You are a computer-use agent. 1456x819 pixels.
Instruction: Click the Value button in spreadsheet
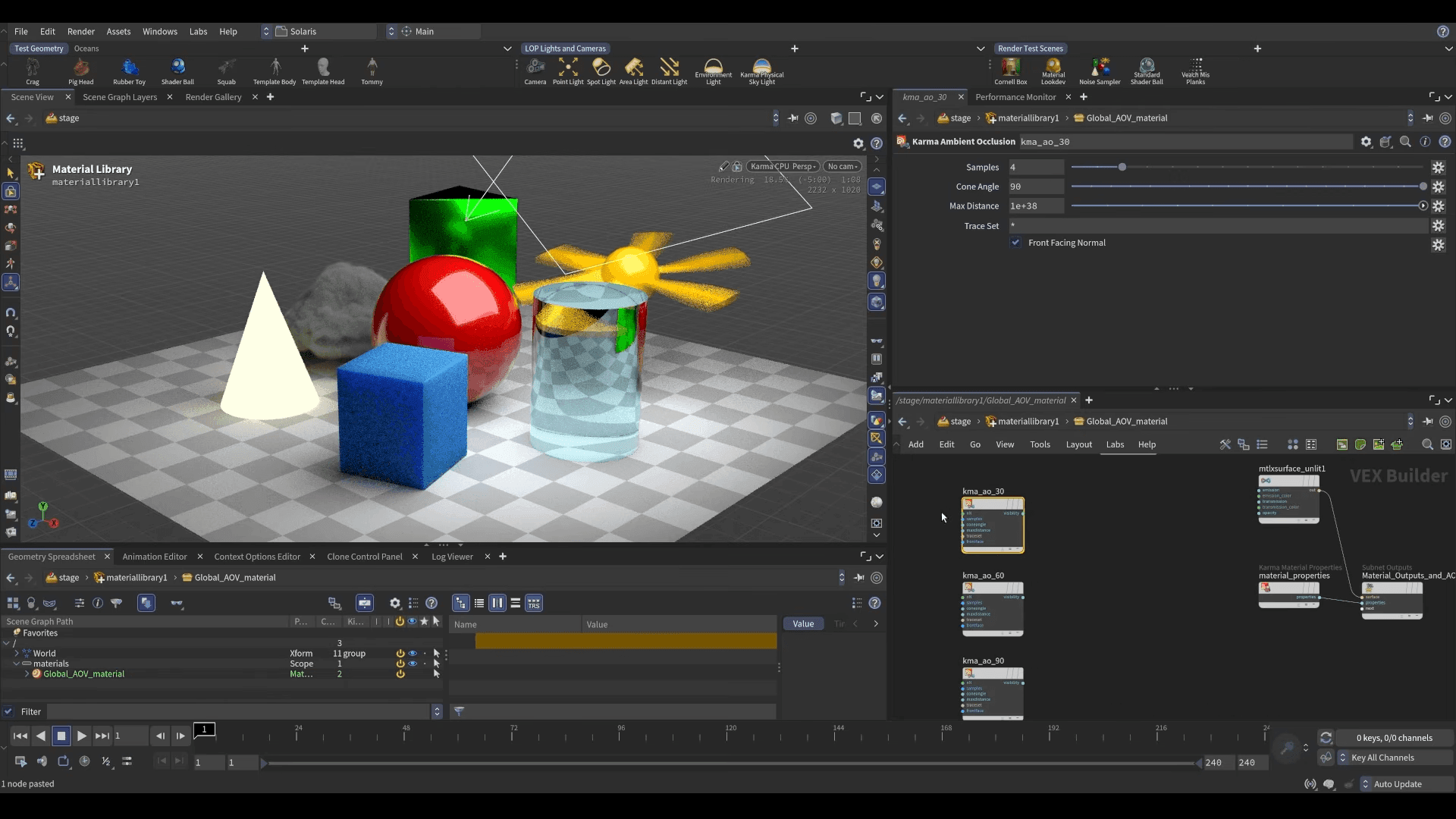pos(803,624)
